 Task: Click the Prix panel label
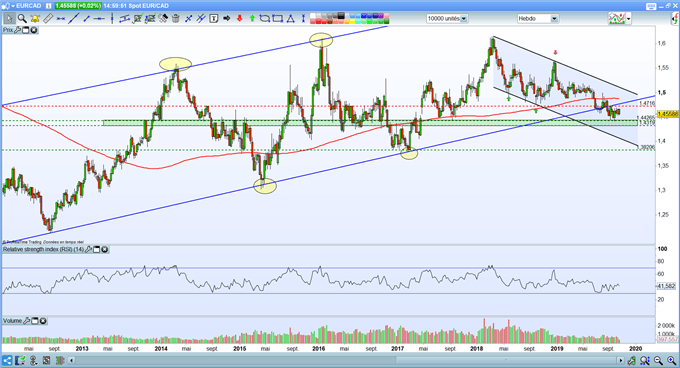coord(8,30)
